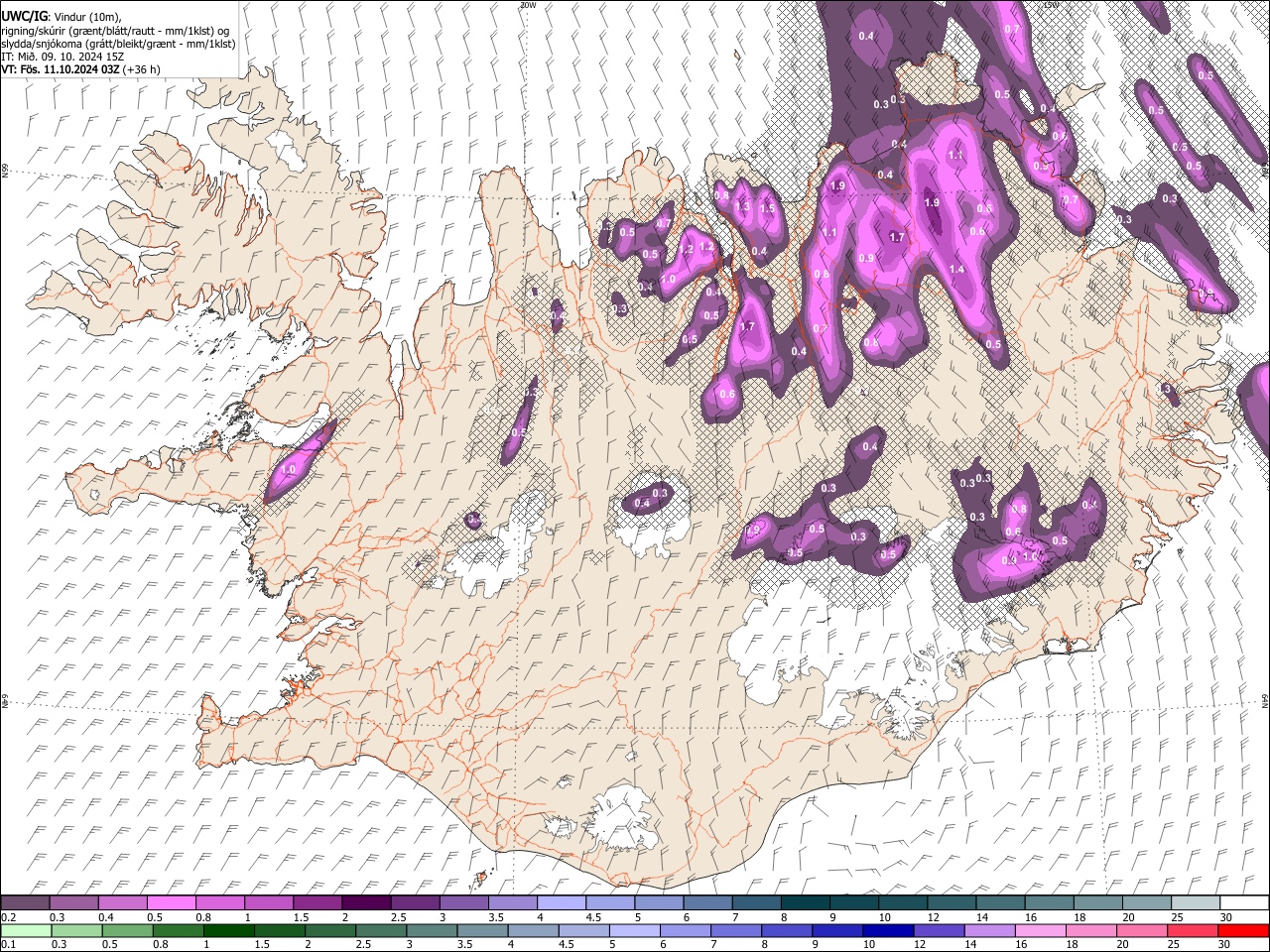This screenshot has height=952, width=1270.
Task: Click the darkest purple 2 swatch in upper legend row
Action: click(366, 902)
